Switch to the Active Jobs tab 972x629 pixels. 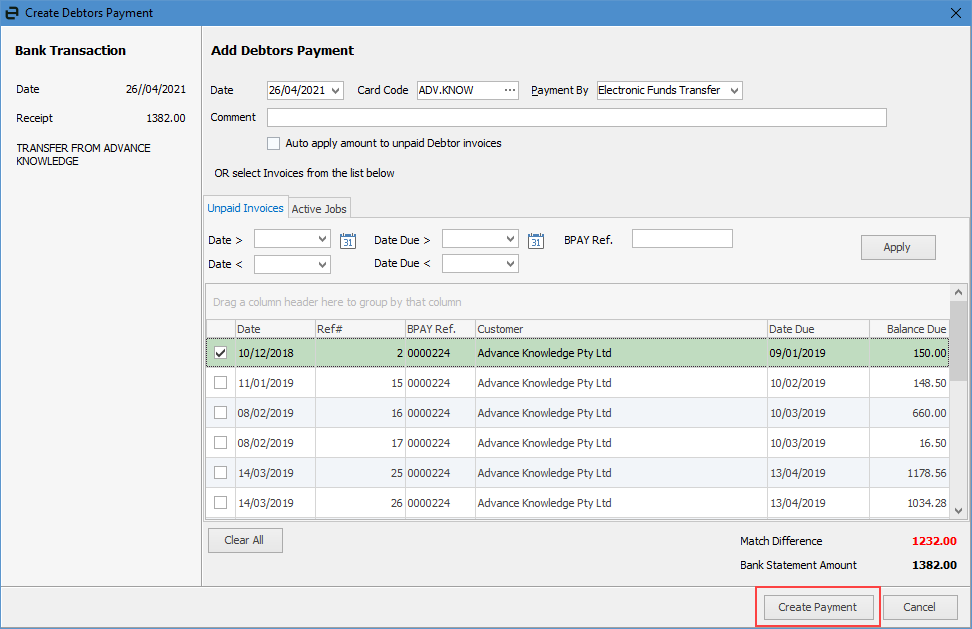click(319, 208)
